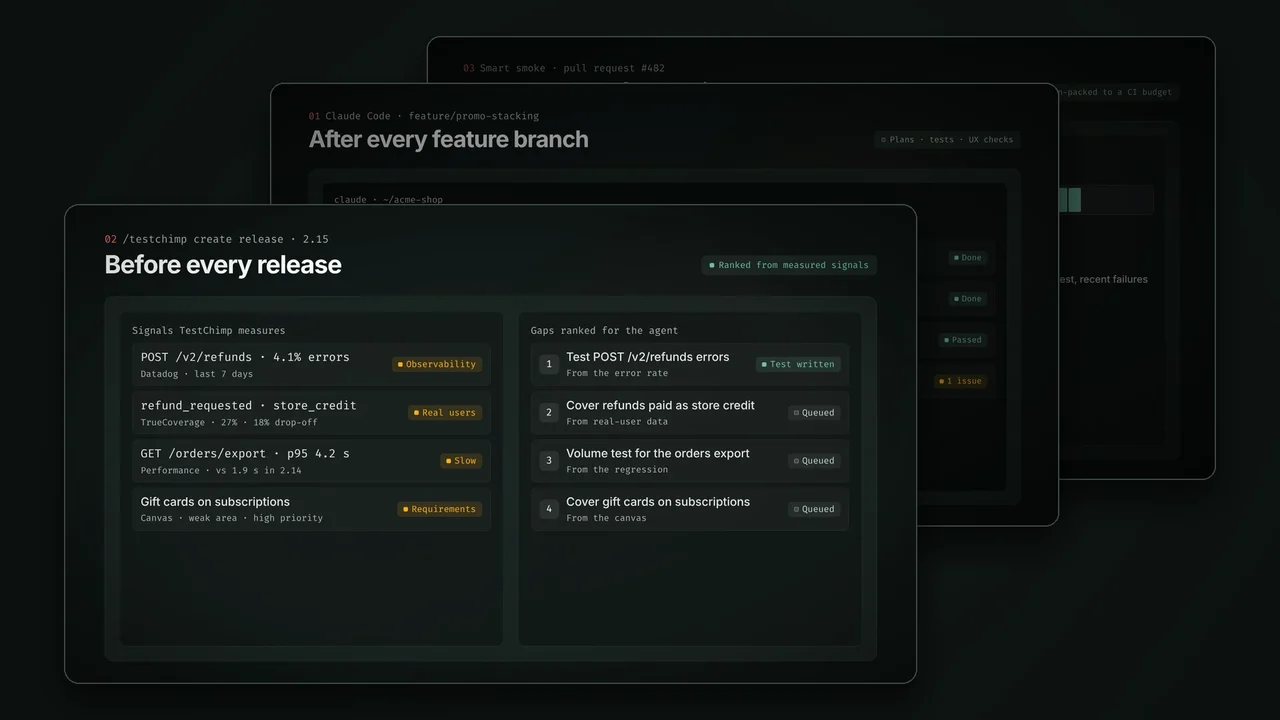The width and height of the screenshot is (1280, 720).
Task: Click "Performance · vs 1.9 s in 2.14" caption
Action: tap(221, 470)
